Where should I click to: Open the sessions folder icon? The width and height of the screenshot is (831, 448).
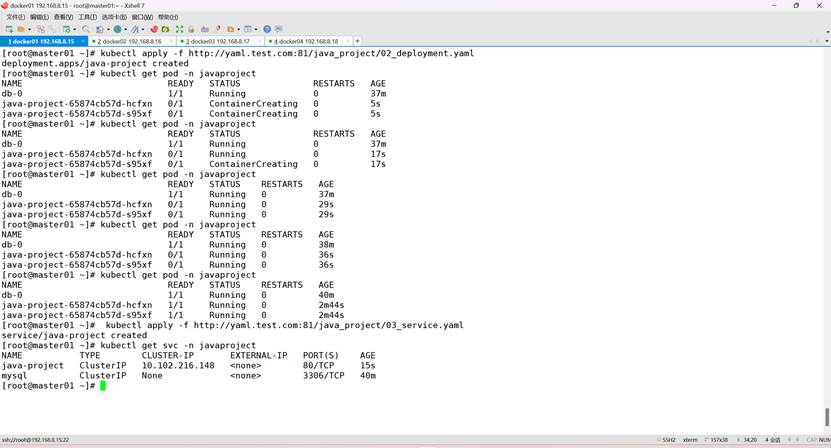tap(21, 29)
